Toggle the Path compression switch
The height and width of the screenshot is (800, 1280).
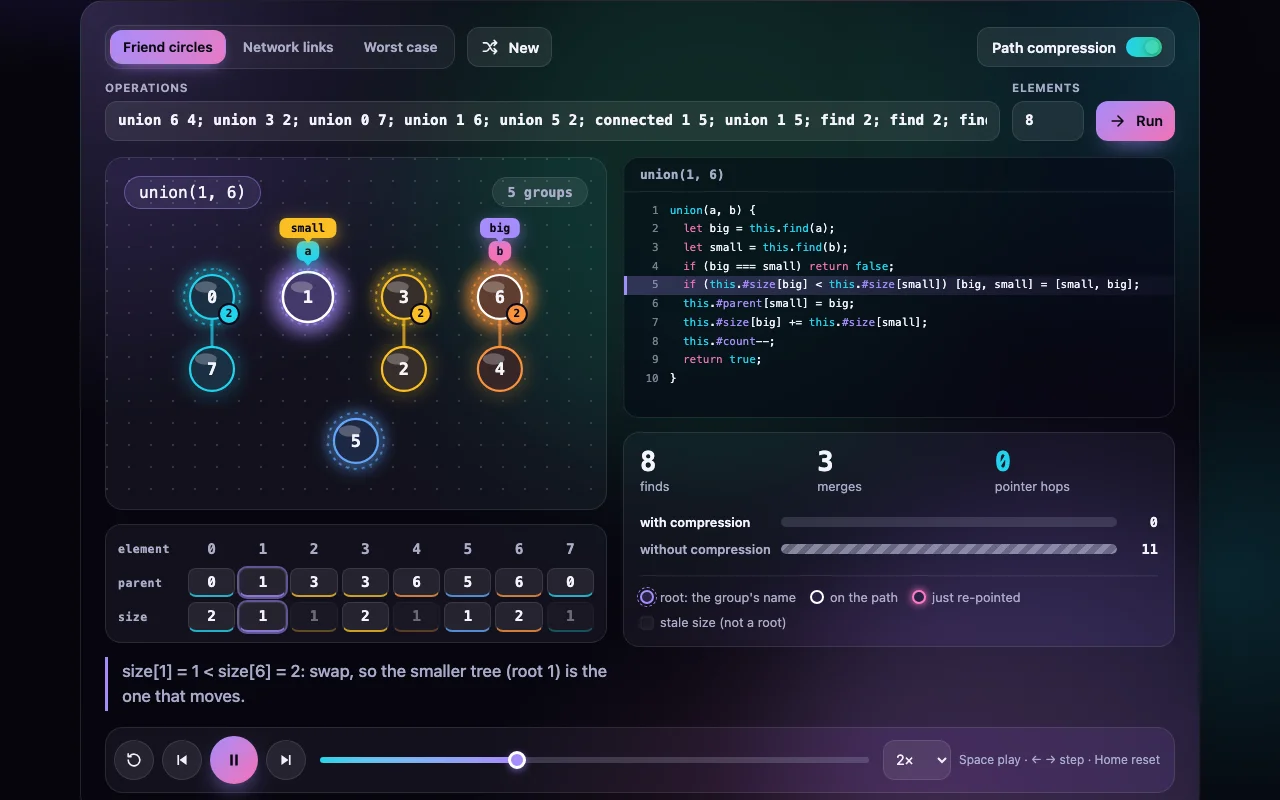coord(1144,47)
